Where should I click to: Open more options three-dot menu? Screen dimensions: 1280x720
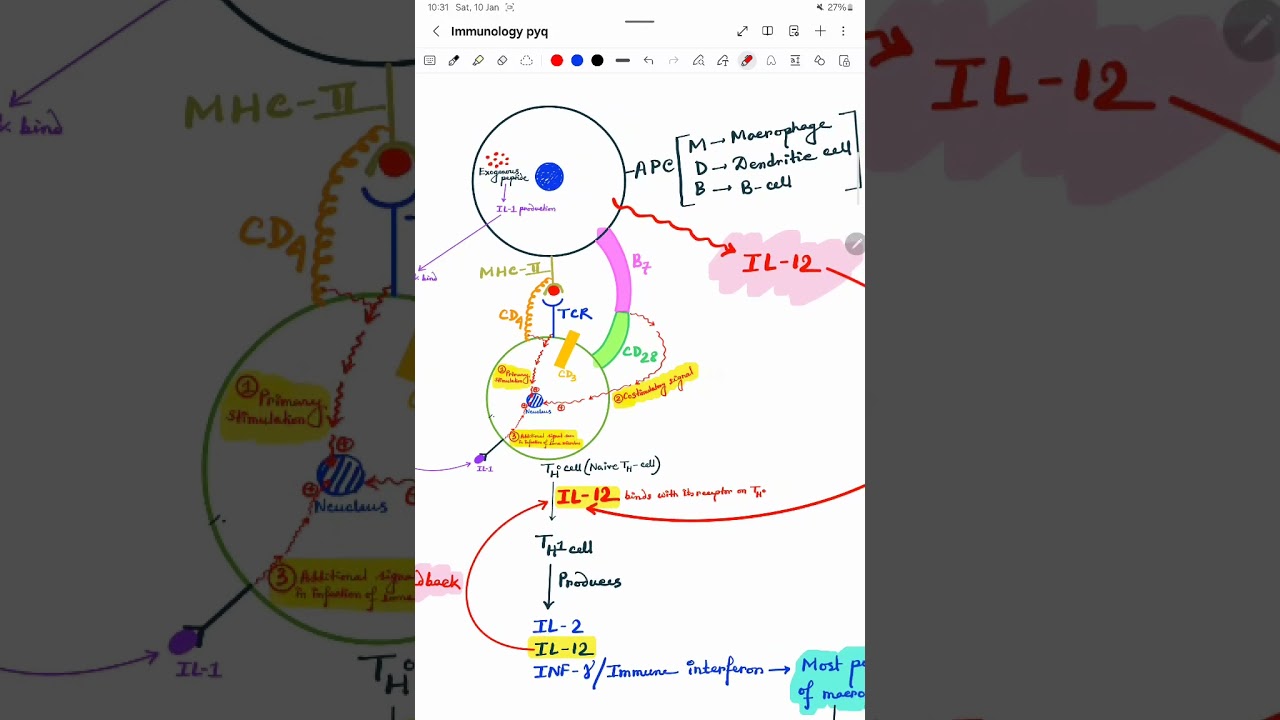click(x=843, y=31)
